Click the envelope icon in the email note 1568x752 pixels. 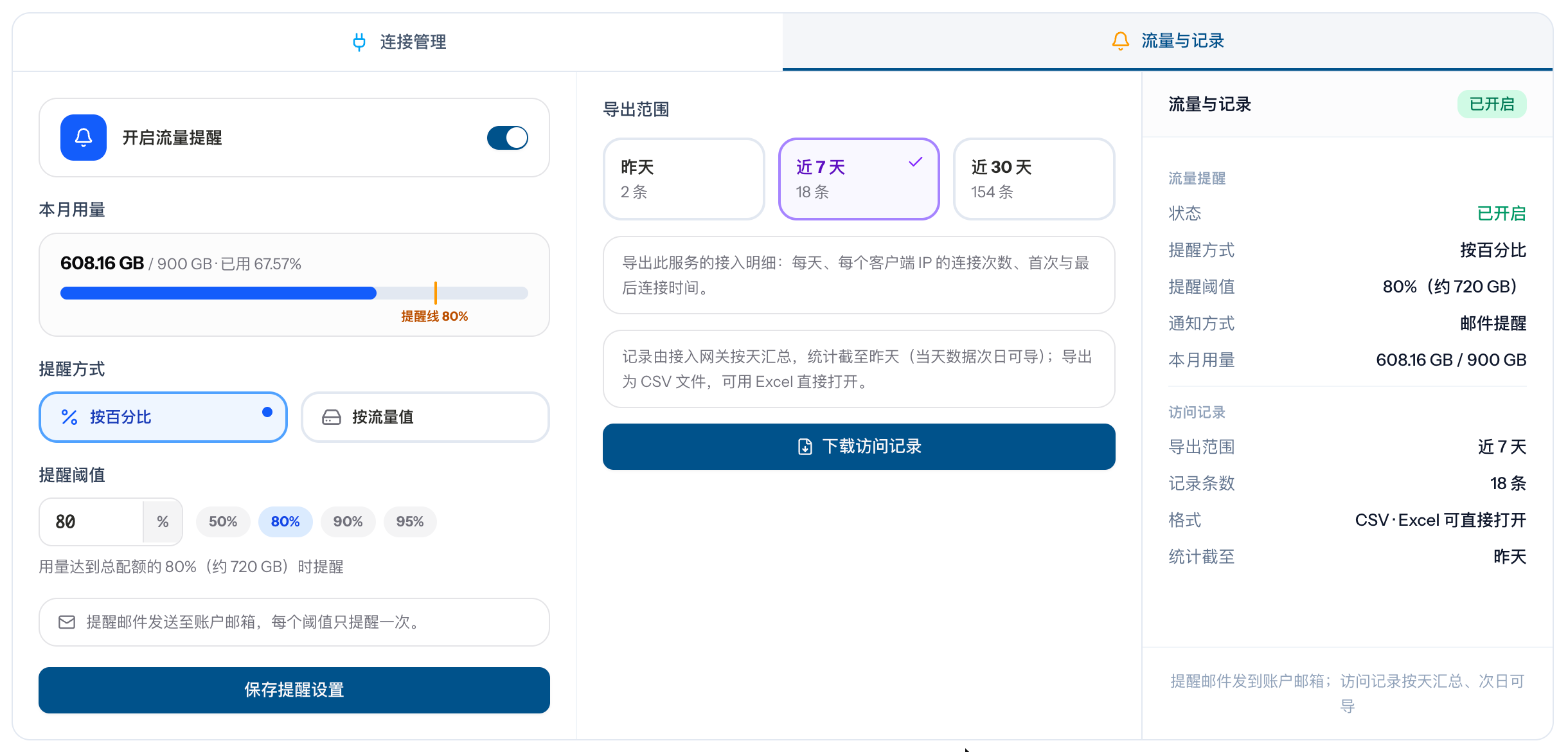coord(67,622)
